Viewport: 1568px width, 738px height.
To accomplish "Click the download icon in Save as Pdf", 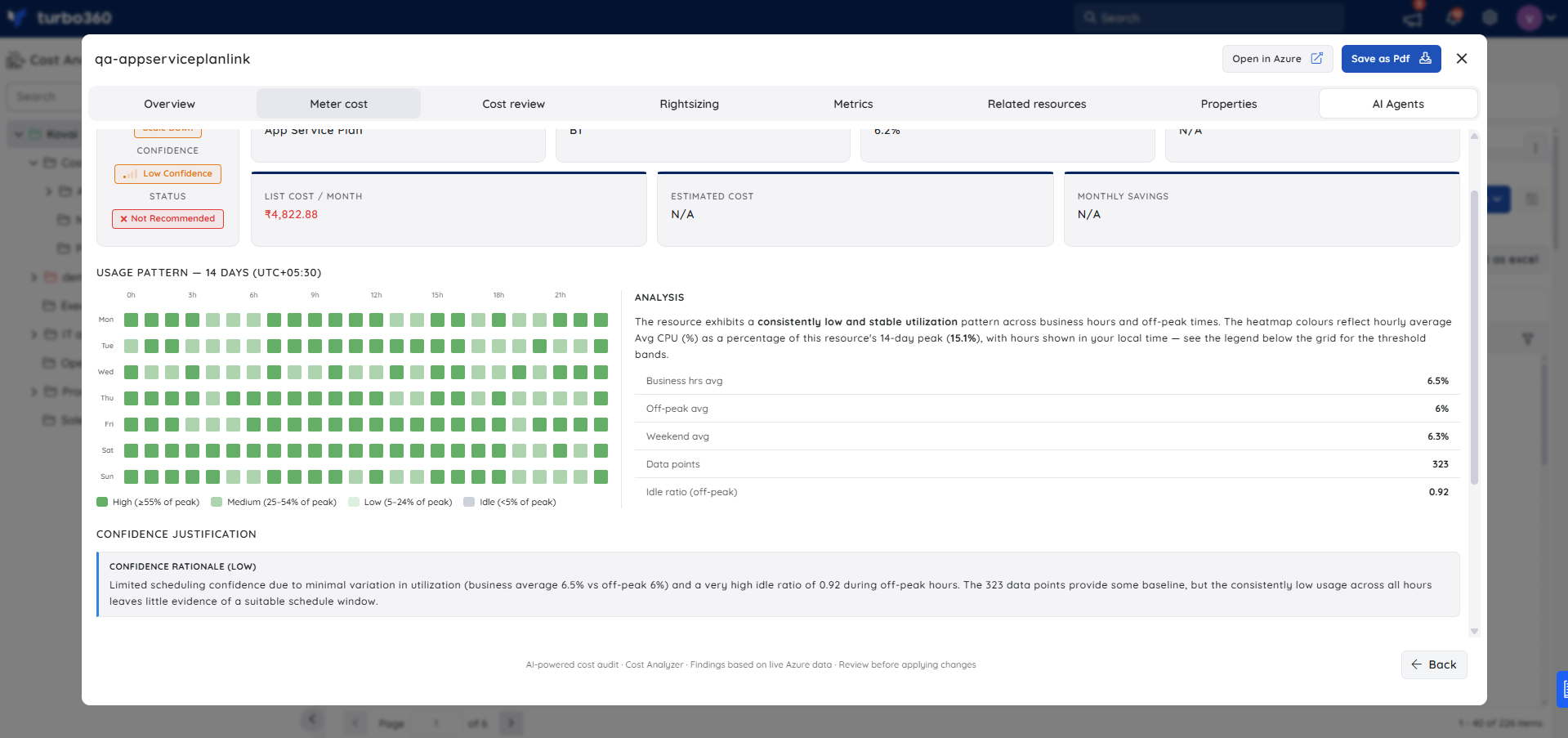I will point(1425,58).
